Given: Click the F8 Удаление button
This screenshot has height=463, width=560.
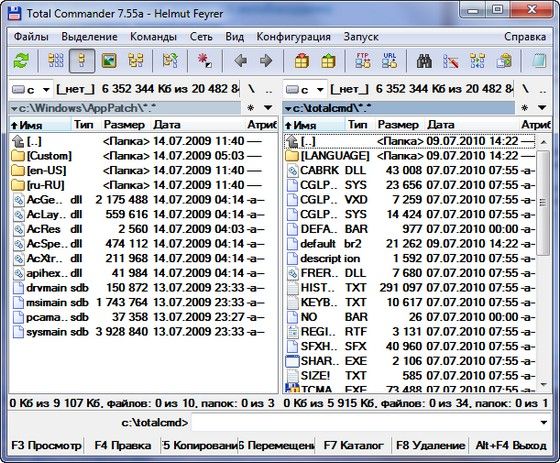Looking at the screenshot, I should click(430, 445).
